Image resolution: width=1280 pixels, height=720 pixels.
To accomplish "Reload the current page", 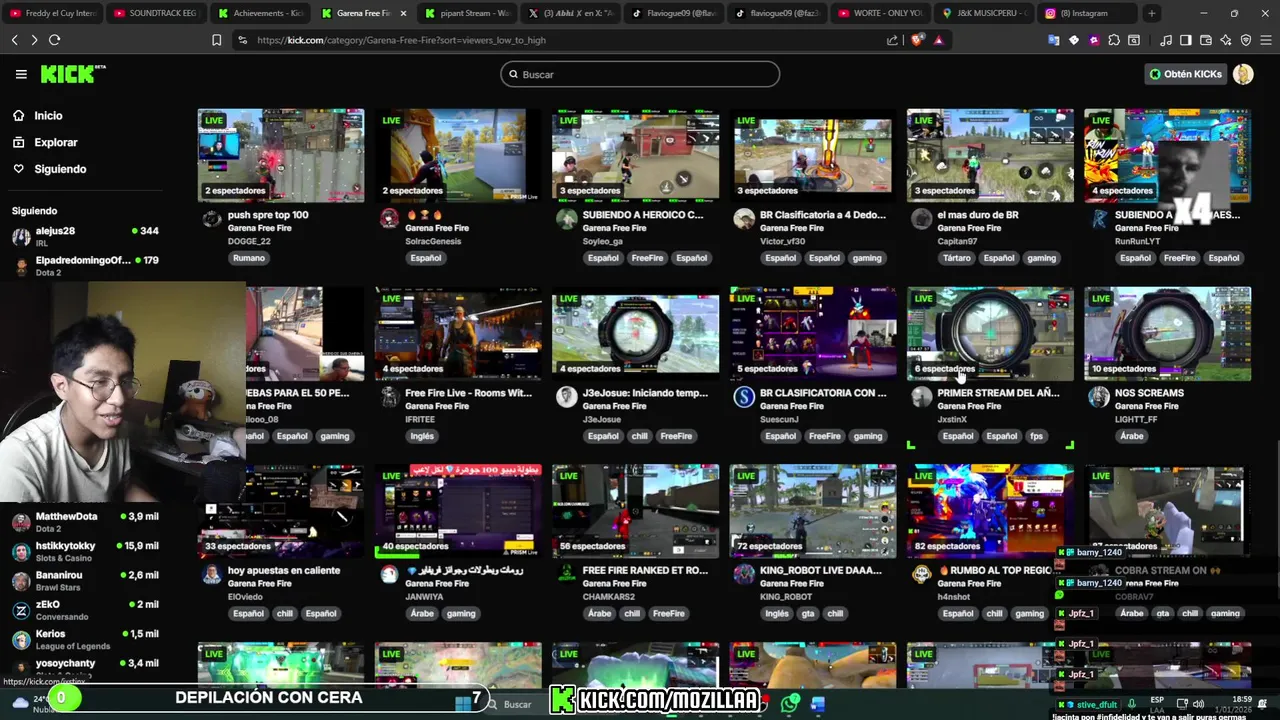I will tap(54, 40).
